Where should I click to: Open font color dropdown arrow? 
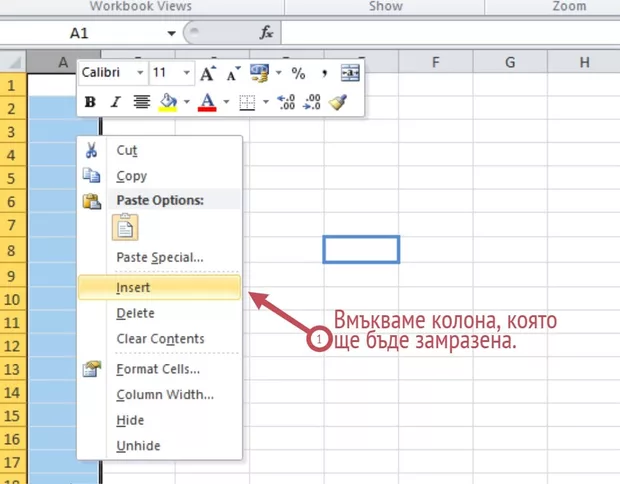(226, 102)
